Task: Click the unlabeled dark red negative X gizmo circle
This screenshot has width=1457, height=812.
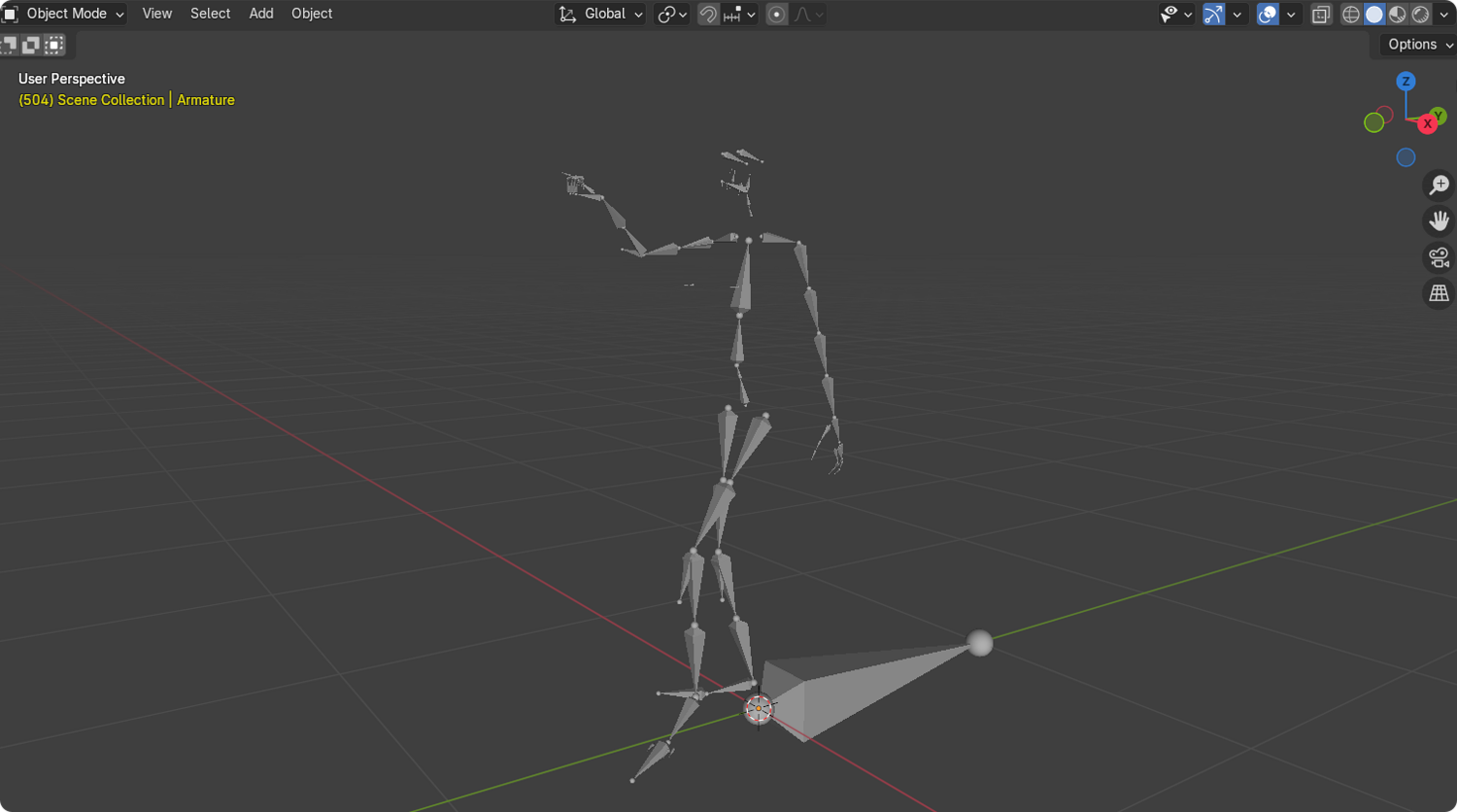Action: tap(1385, 115)
